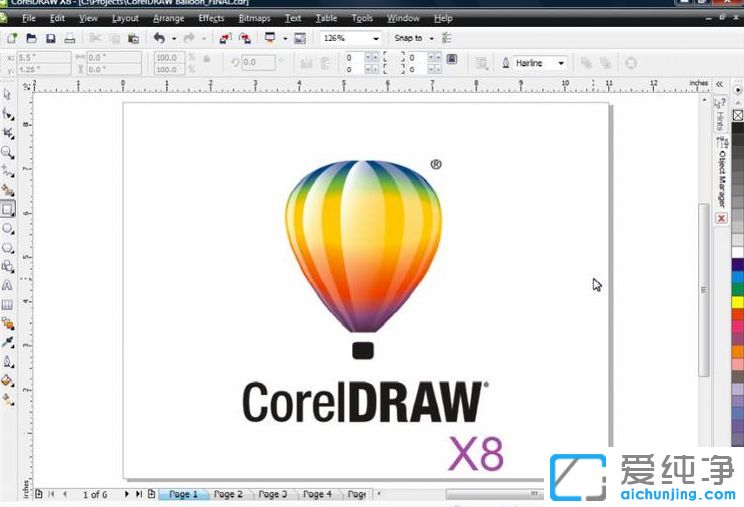Select the Polygon tool

pyautogui.click(x=7, y=248)
